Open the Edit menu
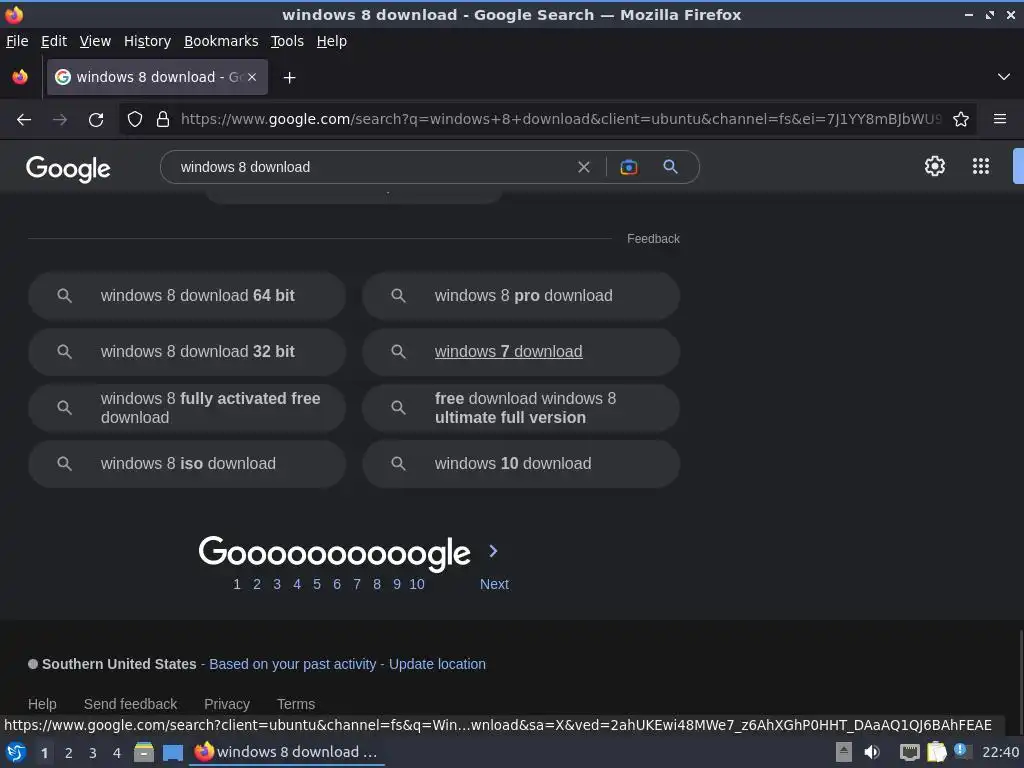1024x768 pixels. coord(54,41)
